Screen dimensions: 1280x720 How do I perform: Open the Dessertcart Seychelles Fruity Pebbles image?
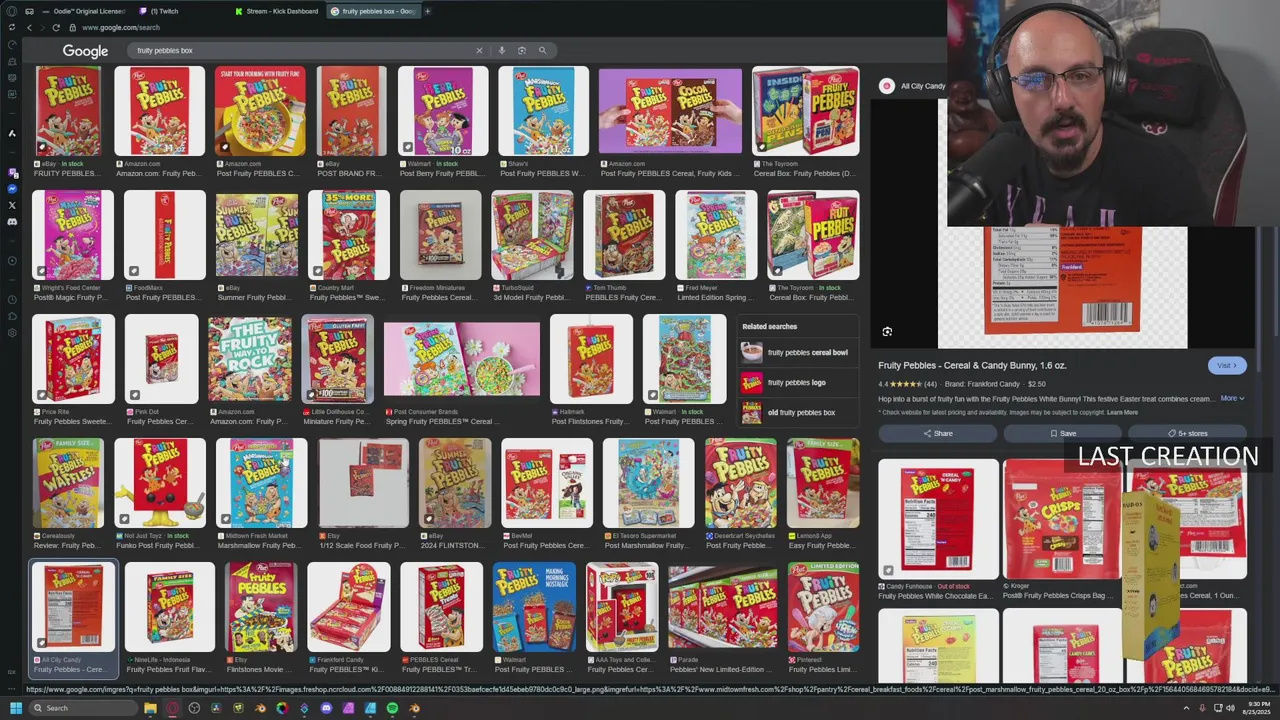coord(740,483)
